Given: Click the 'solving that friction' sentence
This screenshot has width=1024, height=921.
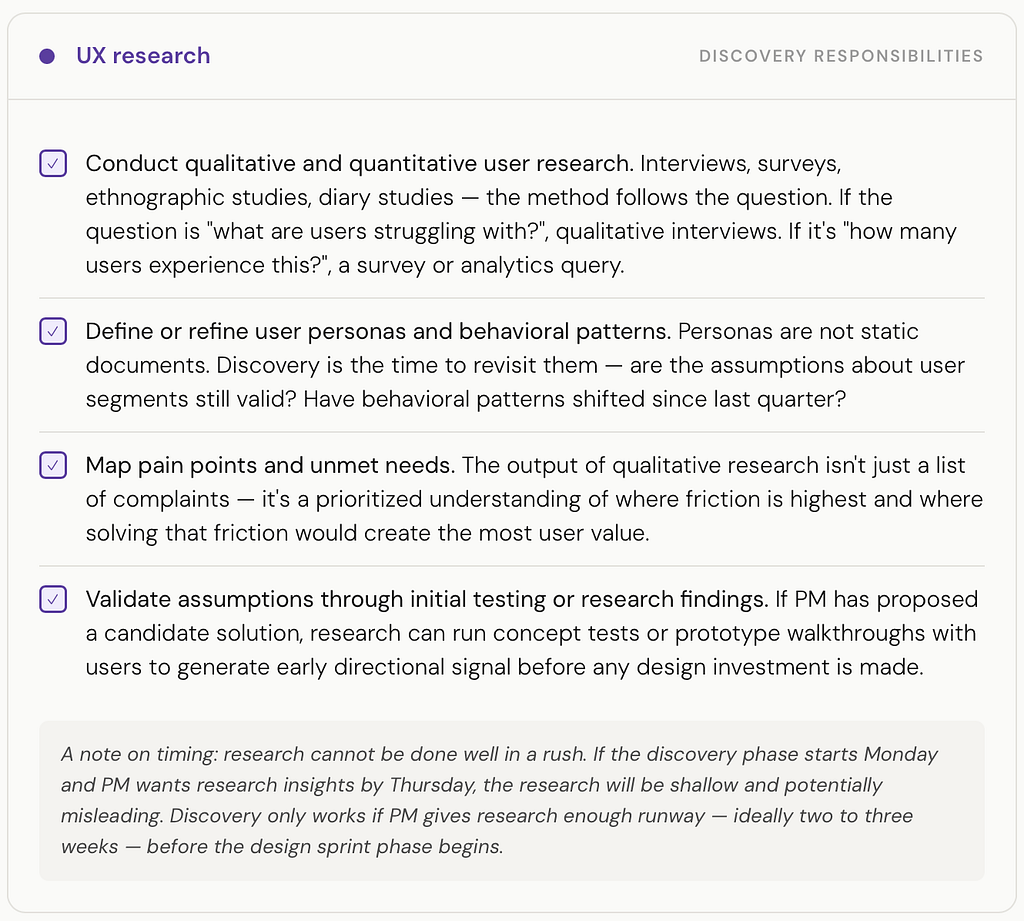Looking at the screenshot, I should [x=368, y=533].
